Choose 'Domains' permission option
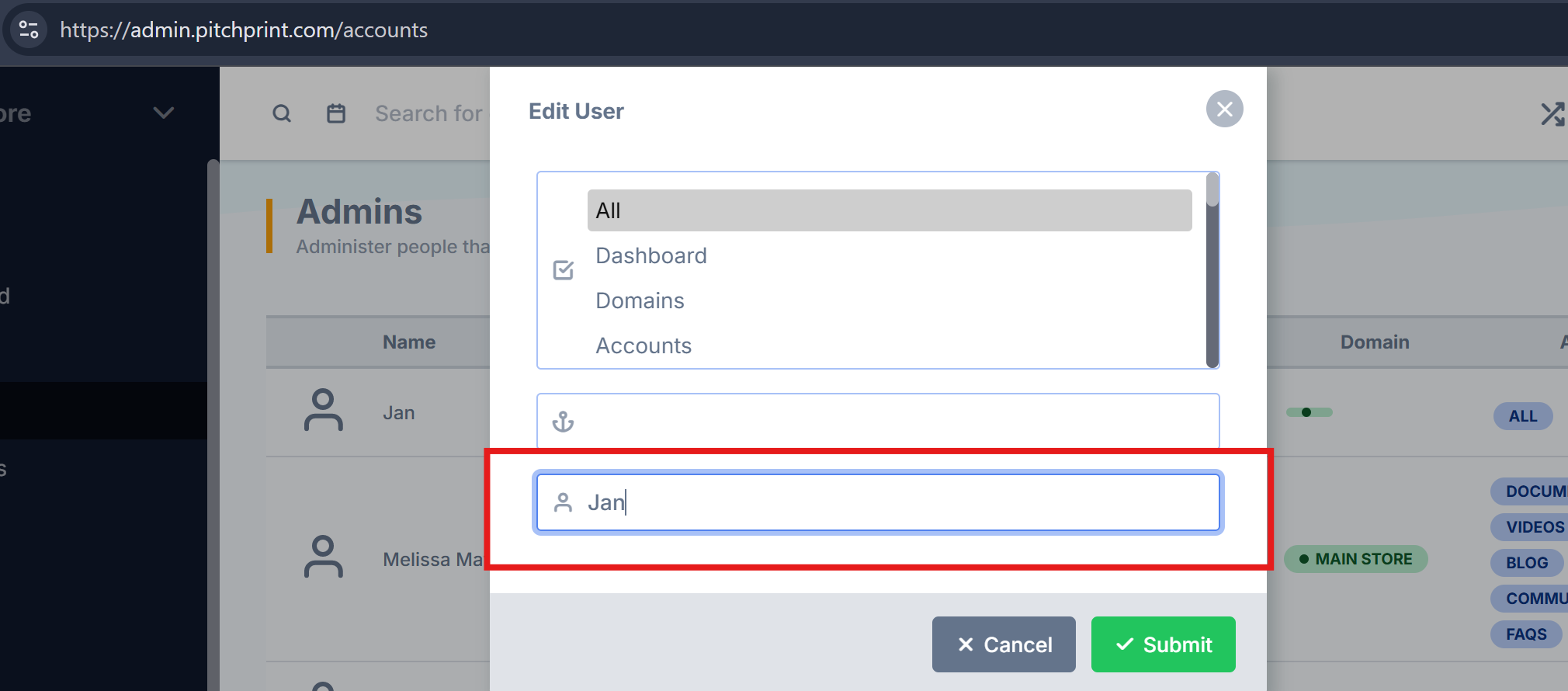This screenshot has height=691, width=1568. pos(640,300)
